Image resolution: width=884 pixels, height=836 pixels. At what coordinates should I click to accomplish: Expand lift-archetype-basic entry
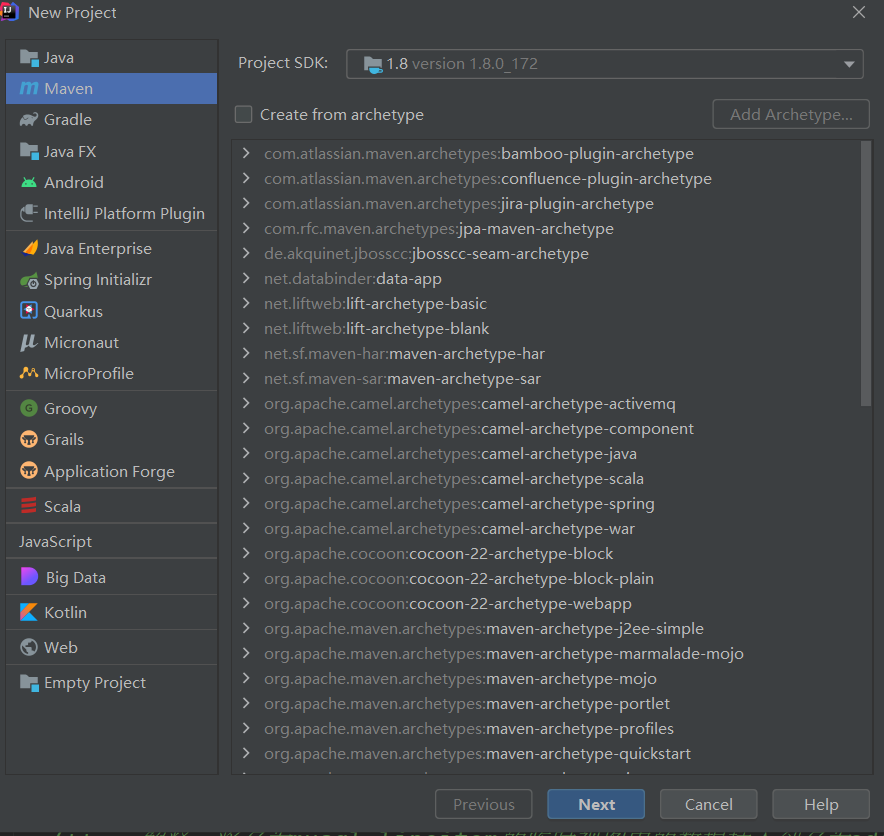pyautogui.click(x=246, y=303)
